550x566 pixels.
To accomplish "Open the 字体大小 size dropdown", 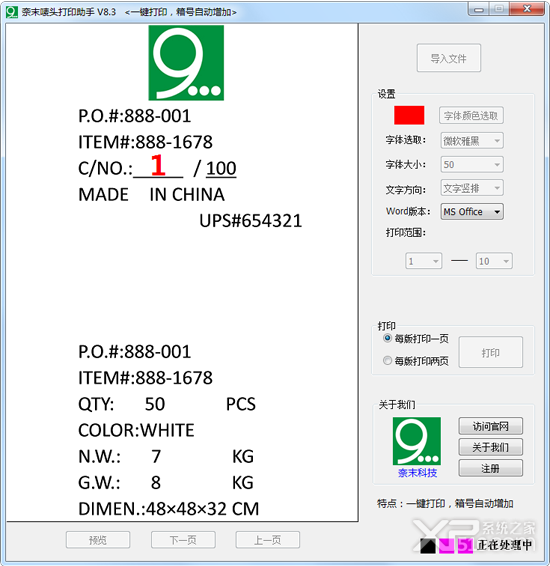I will [472, 165].
